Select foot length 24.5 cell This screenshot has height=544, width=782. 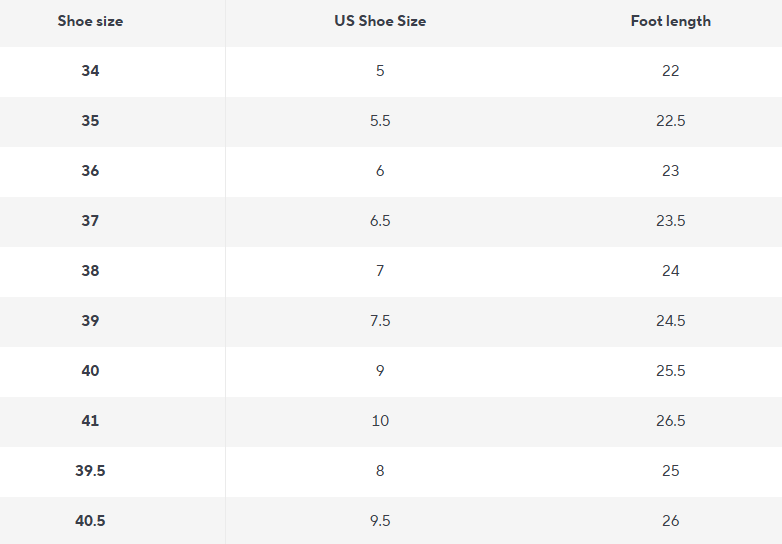(670, 321)
